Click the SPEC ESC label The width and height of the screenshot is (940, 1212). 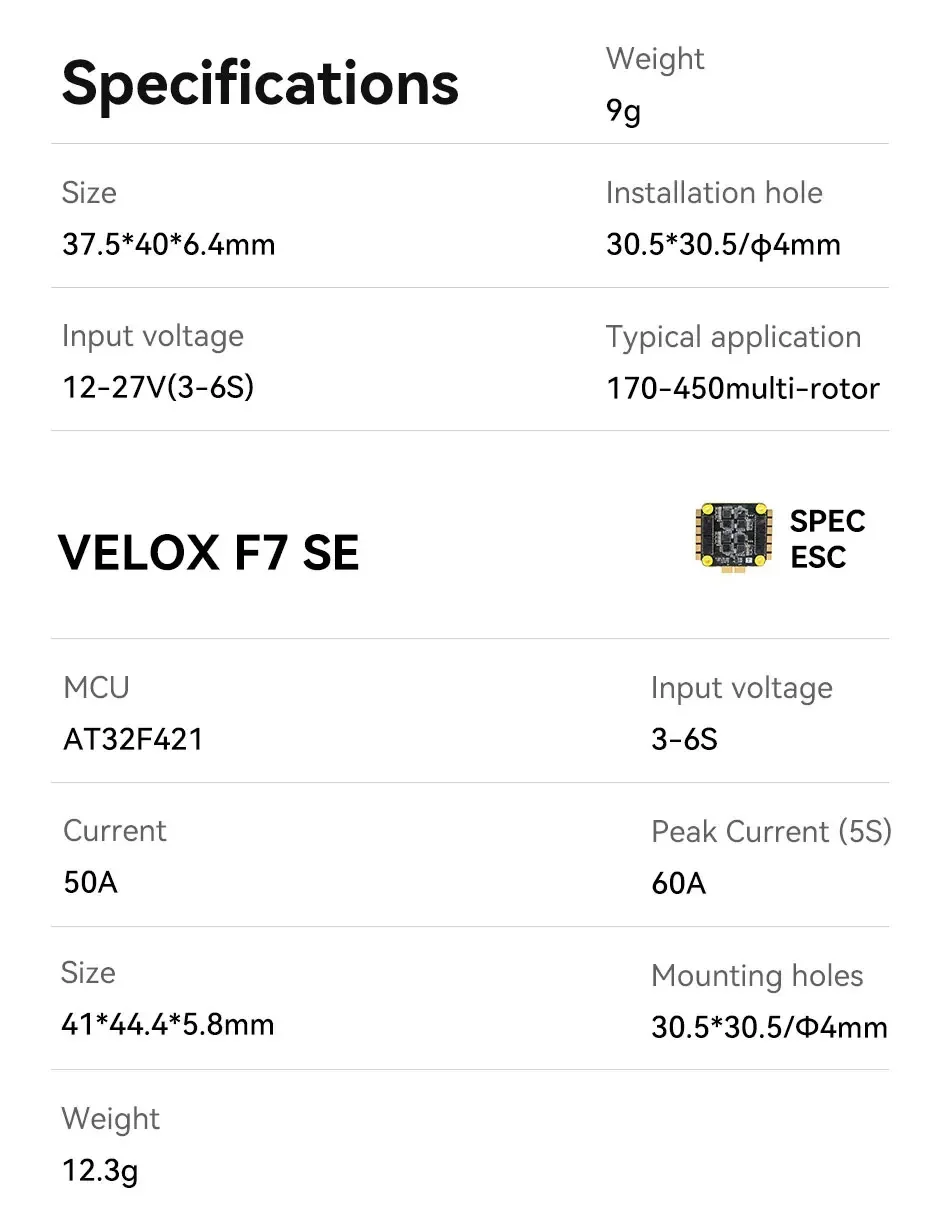coord(827,539)
